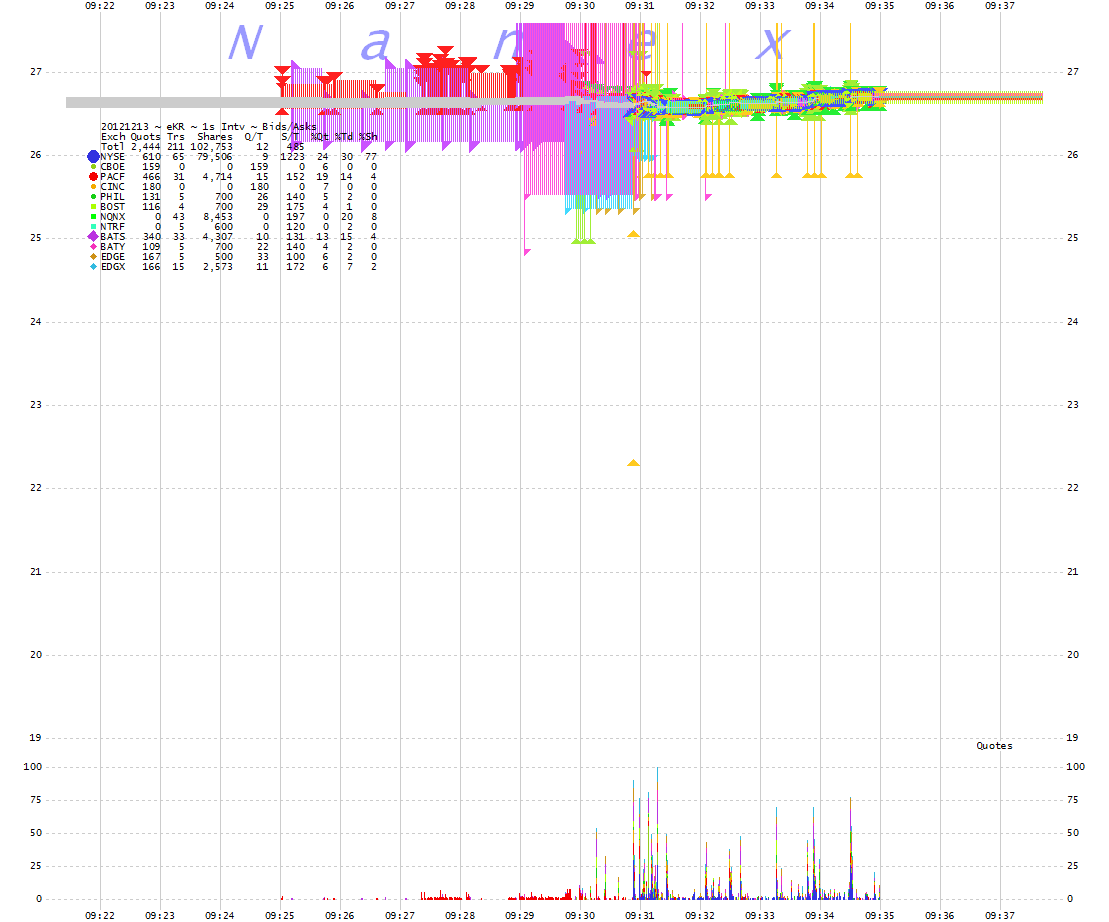Click total shares value '102,753'
Screen dimensions: 1109x922
coord(211,146)
